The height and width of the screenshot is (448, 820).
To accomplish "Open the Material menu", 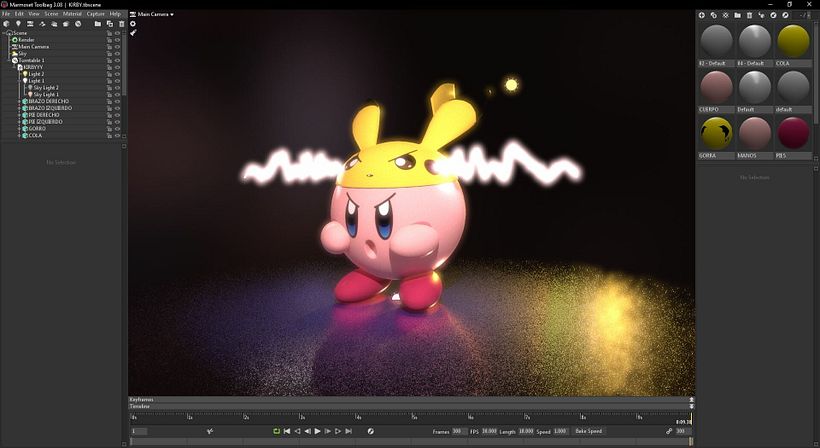I will pos(72,14).
